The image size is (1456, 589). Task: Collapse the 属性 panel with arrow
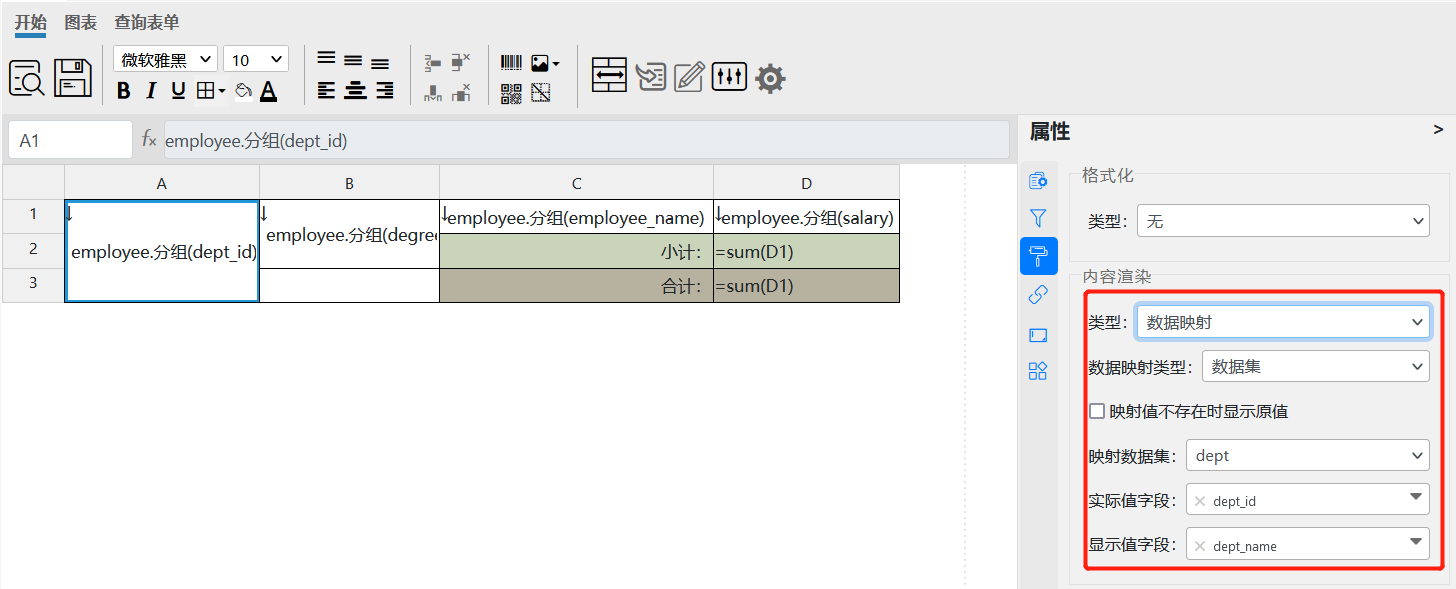(x=1438, y=130)
